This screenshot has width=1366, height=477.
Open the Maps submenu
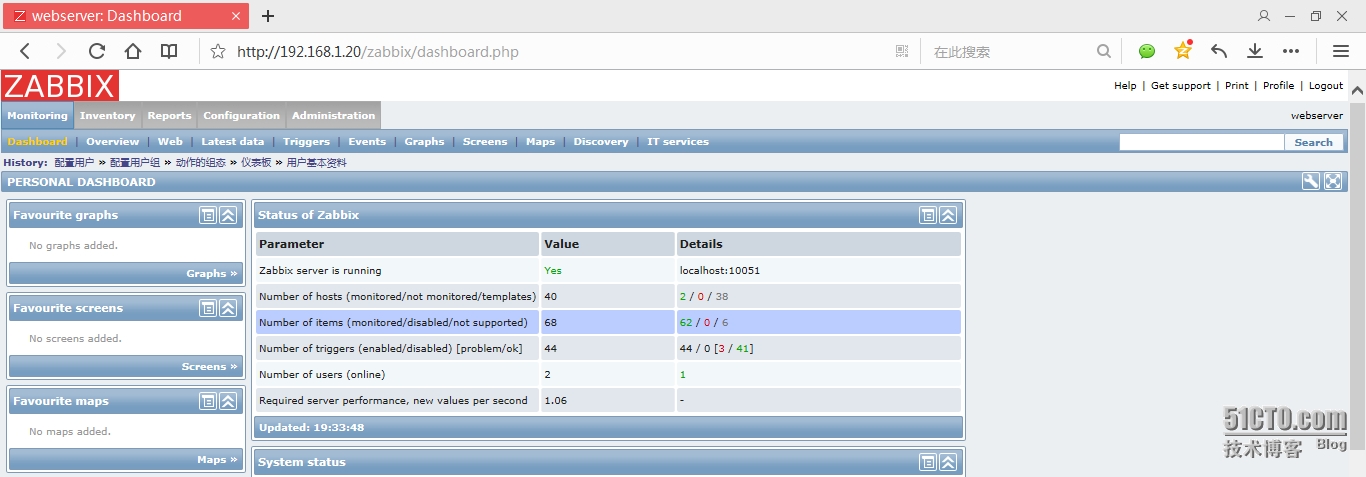[x=541, y=142]
